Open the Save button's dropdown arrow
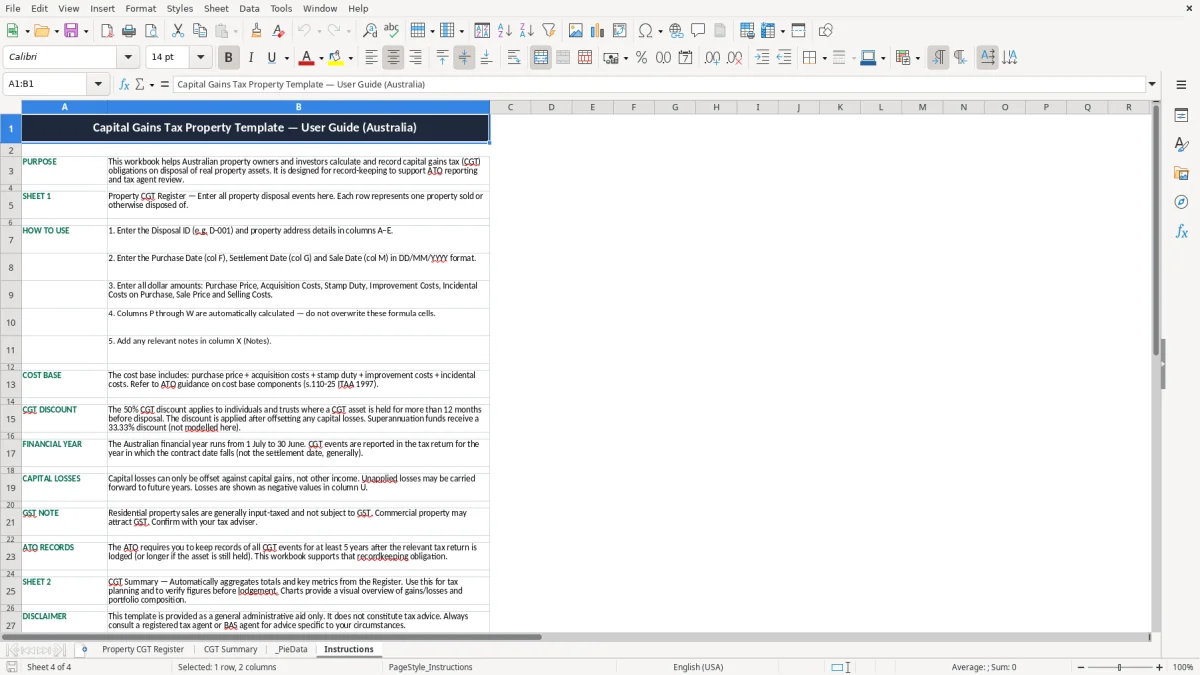 pos(86,31)
